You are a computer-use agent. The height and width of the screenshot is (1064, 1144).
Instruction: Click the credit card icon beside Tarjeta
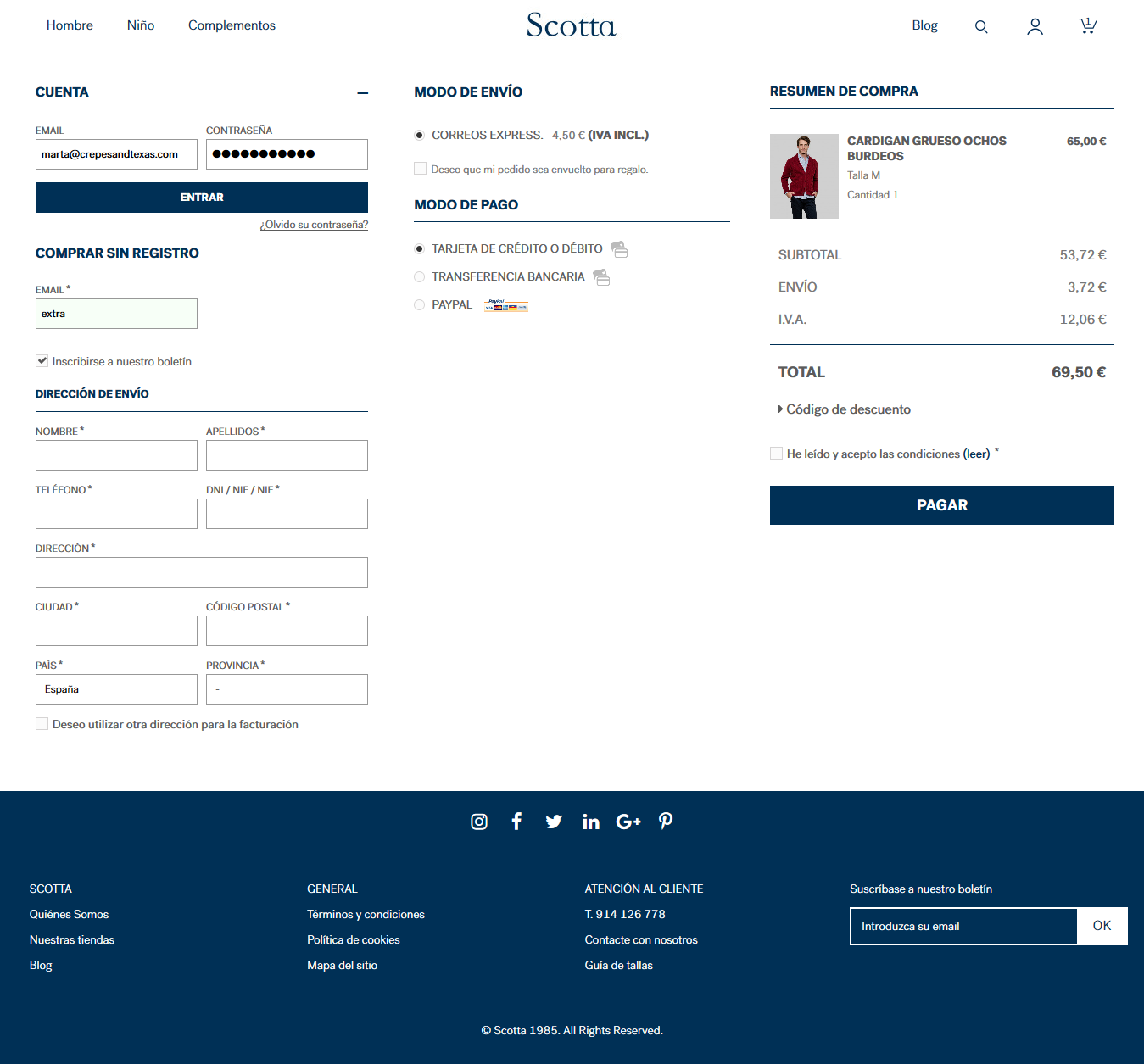click(x=620, y=249)
